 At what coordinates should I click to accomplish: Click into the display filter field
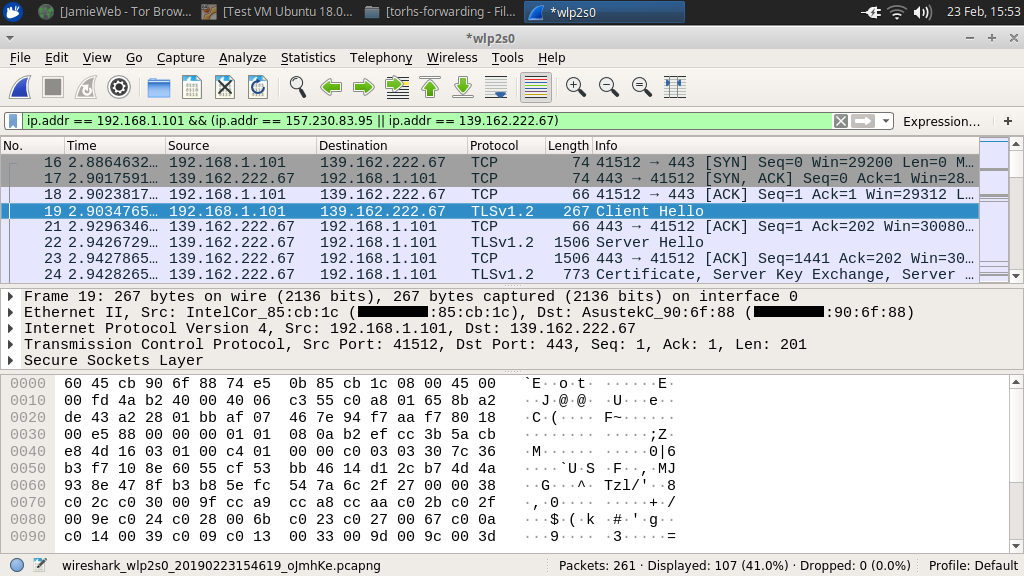[428, 121]
